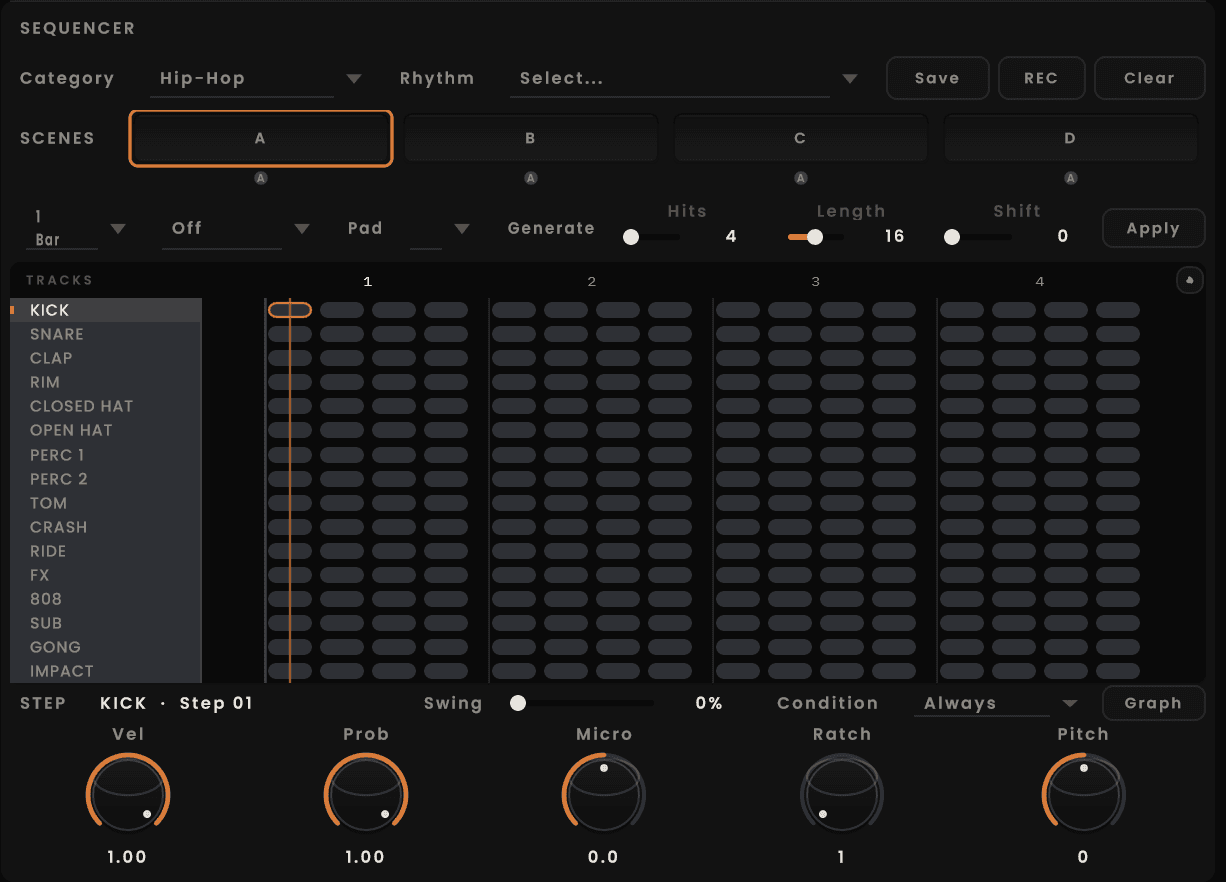The width and height of the screenshot is (1226, 882).
Task: Click the Length value 16
Action: pyautogui.click(x=894, y=236)
